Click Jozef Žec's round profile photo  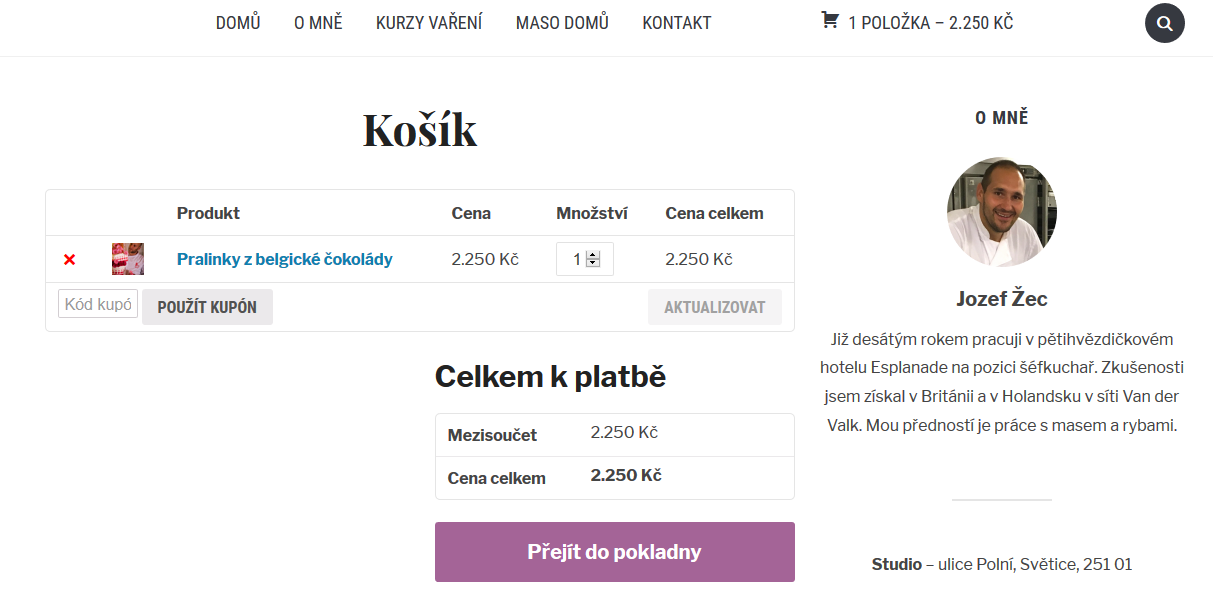click(x=1001, y=211)
